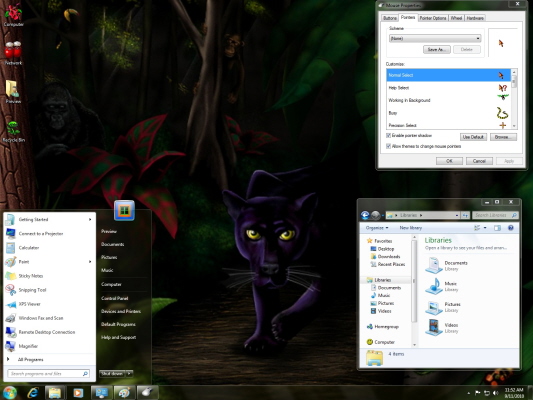Switch to Wheel tab
Viewport: 533px width, 400px height.
456,18
